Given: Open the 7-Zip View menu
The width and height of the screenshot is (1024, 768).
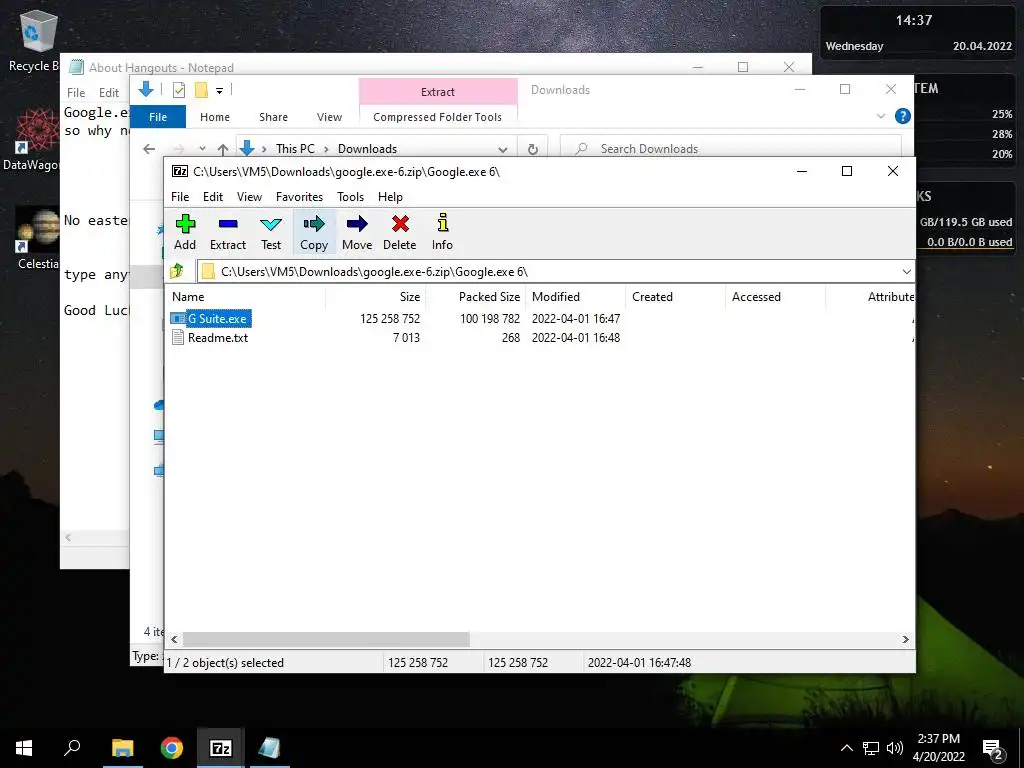Looking at the screenshot, I should pos(249,197).
